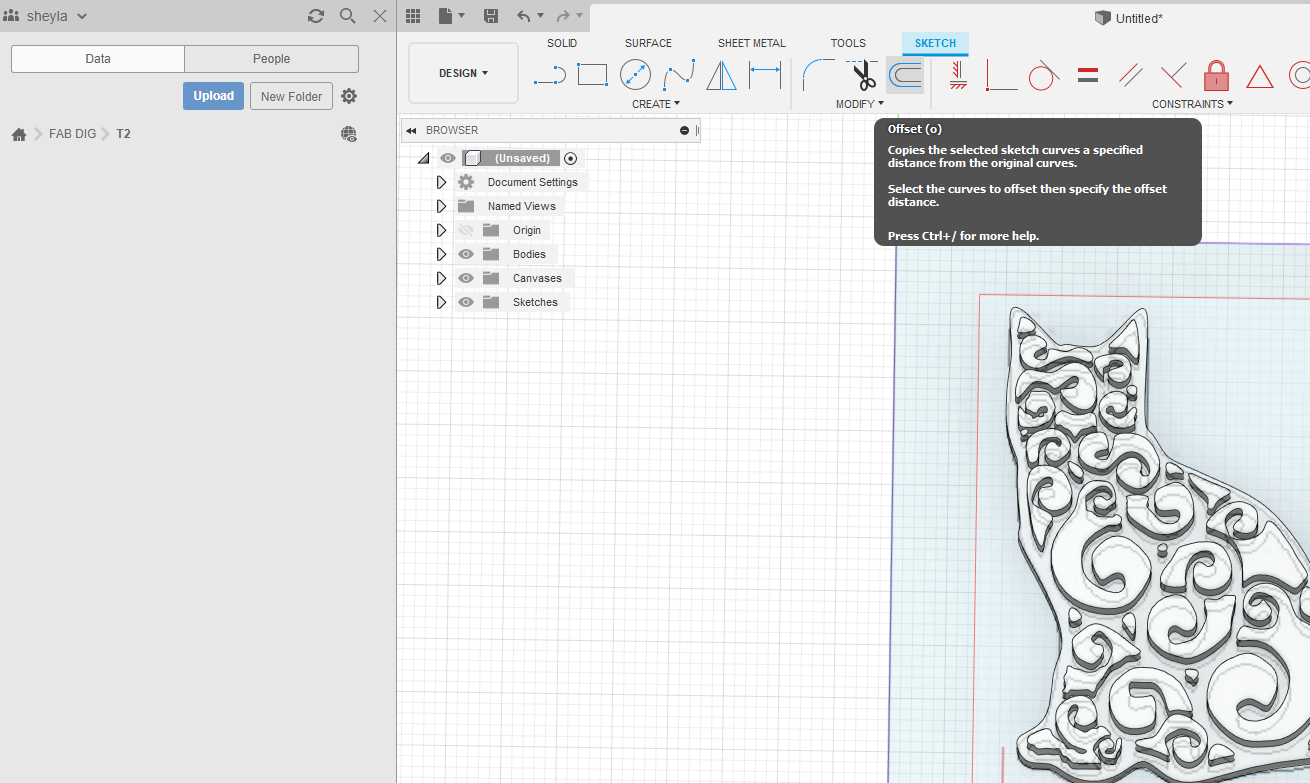The height and width of the screenshot is (783, 1310).
Task: Choose the Sketch Dimension tool
Action: point(765,75)
